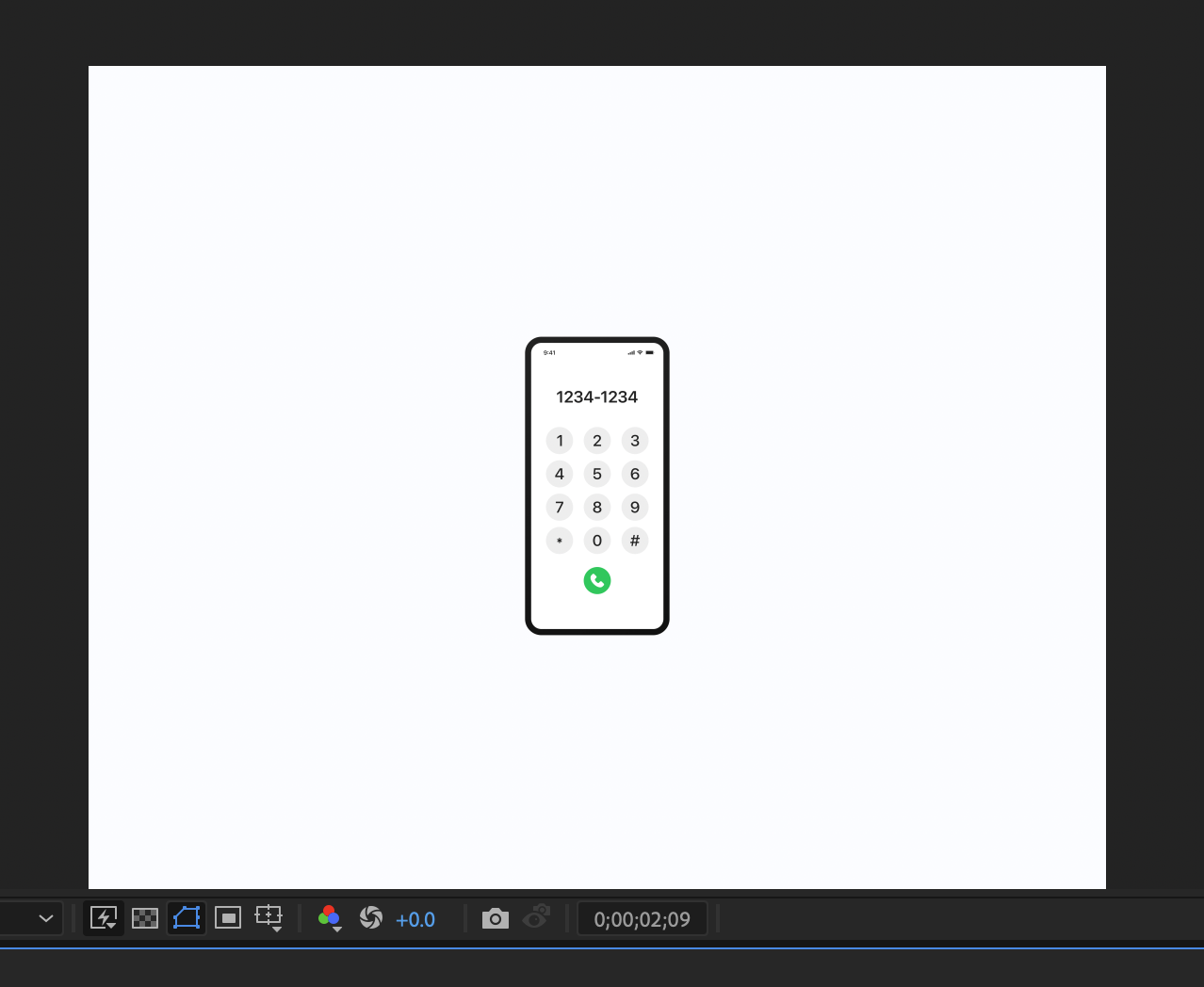This screenshot has height=987, width=1204.
Task: Tap keypad digit 3 in composition
Action: pyautogui.click(x=635, y=441)
